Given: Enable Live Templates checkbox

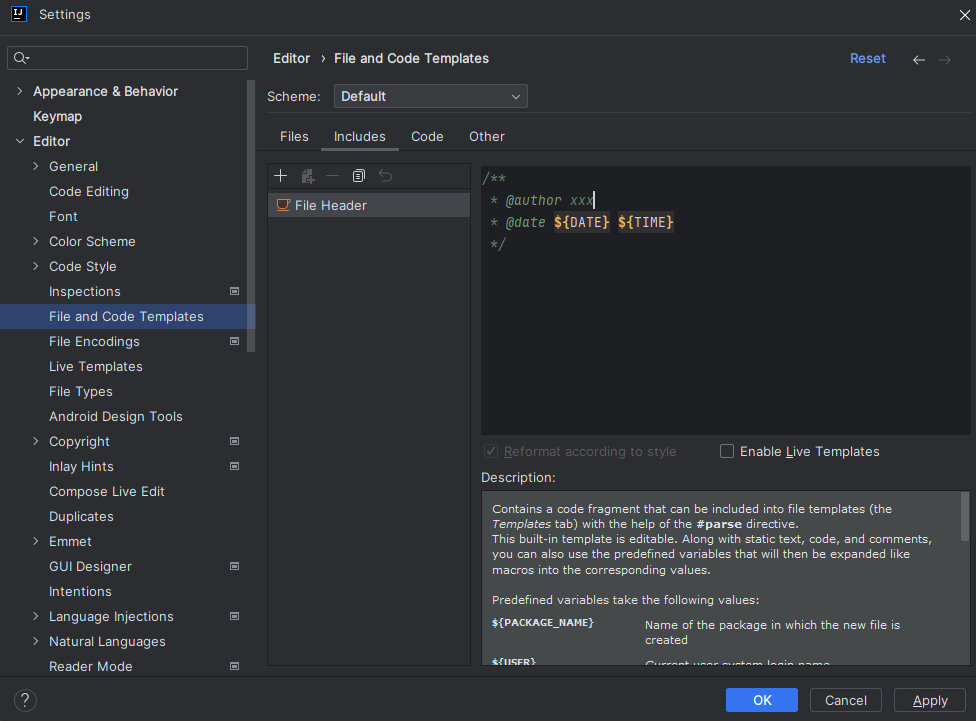Looking at the screenshot, I should point(727,451).
